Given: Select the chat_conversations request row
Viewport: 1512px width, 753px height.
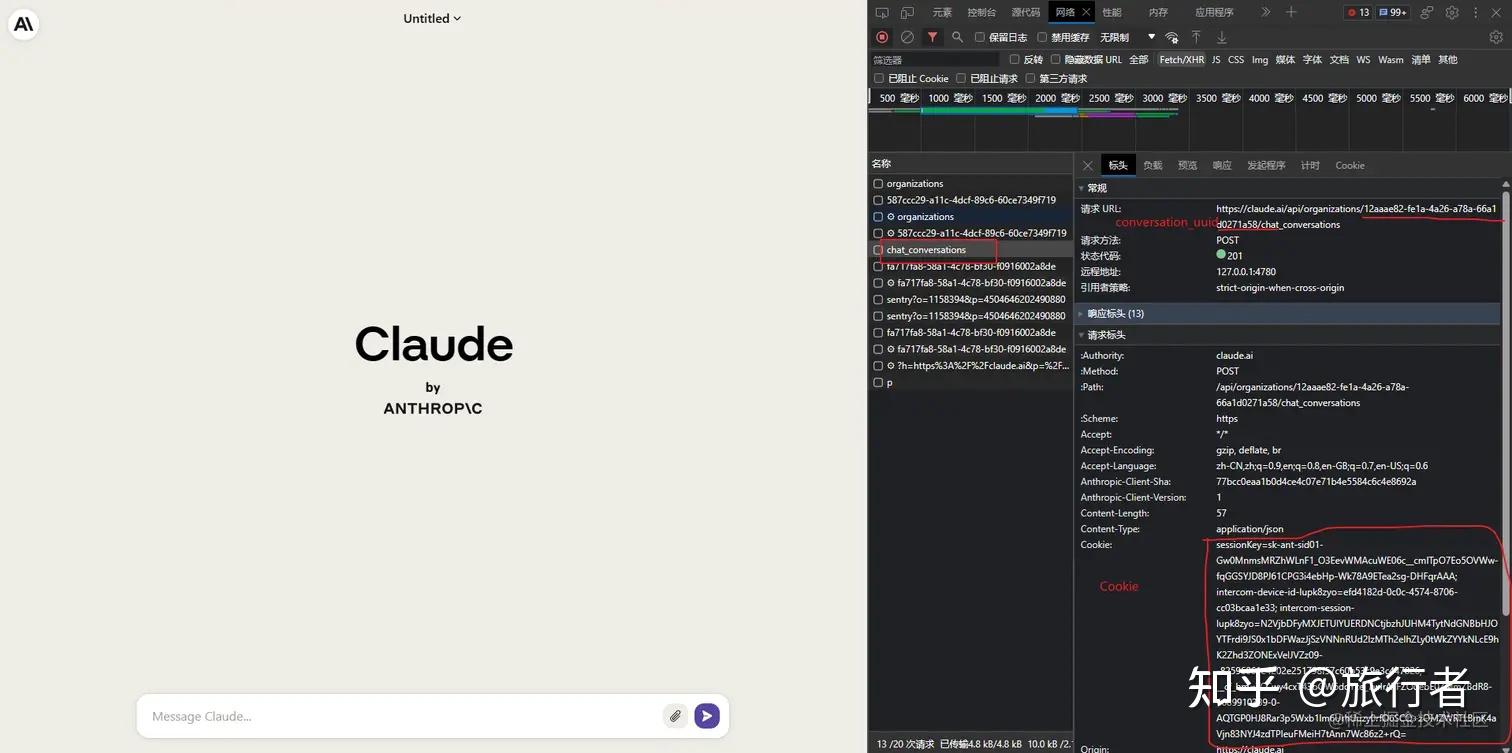Looking at the screenshot, I should (x=970, y=250).
